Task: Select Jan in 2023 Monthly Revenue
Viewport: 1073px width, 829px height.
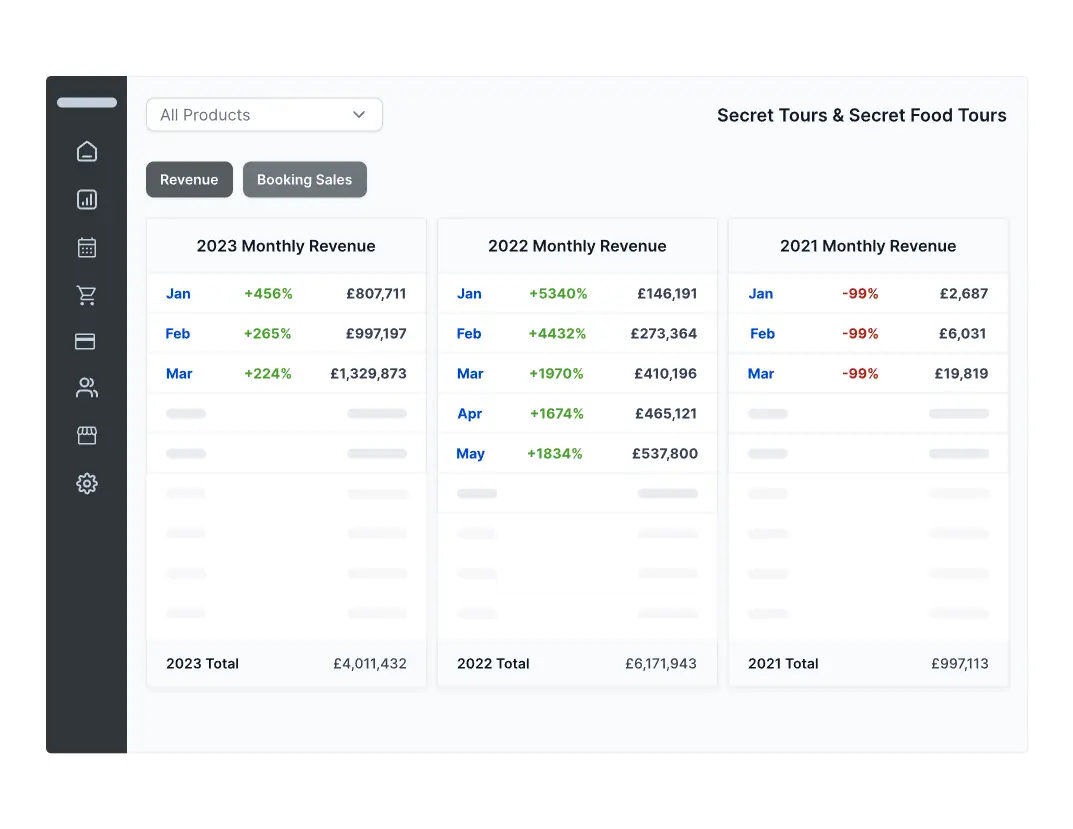Action: (x=179, y=294)
